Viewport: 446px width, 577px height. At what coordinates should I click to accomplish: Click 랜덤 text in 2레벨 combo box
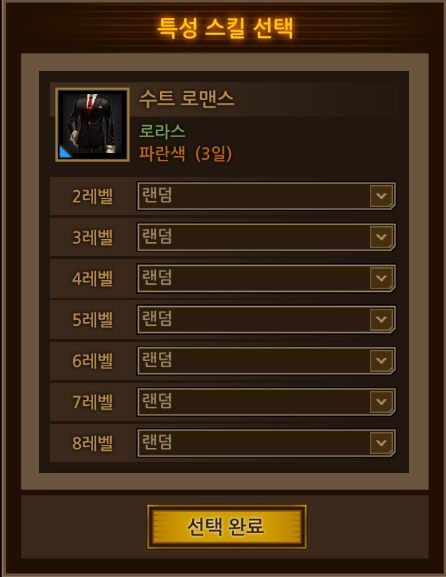pos(157,195)
